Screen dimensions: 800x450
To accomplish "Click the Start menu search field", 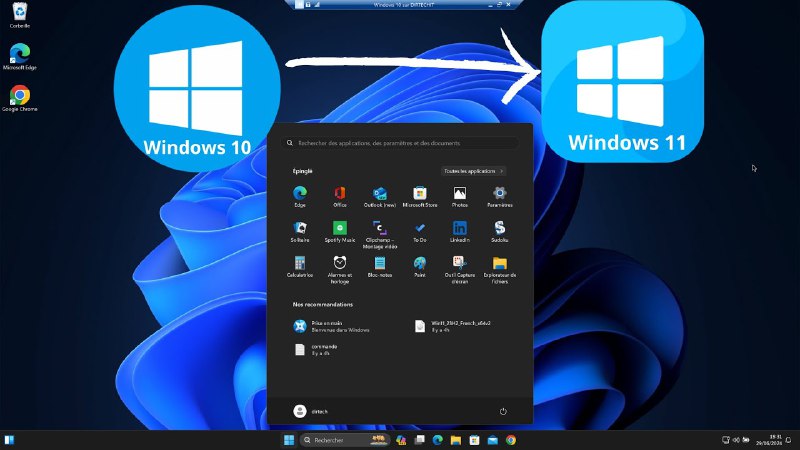I will point(402,143).
